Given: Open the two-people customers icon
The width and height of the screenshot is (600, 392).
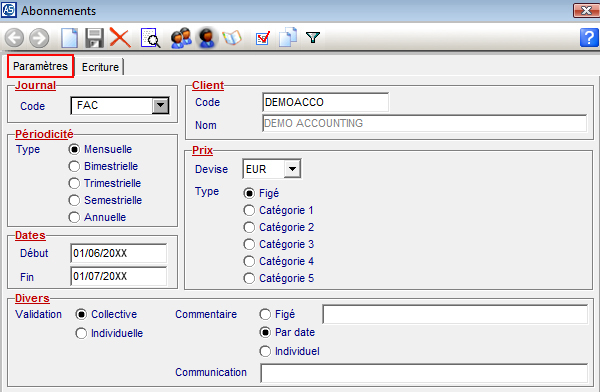Looking at the screenshot, I should point(181,38).
